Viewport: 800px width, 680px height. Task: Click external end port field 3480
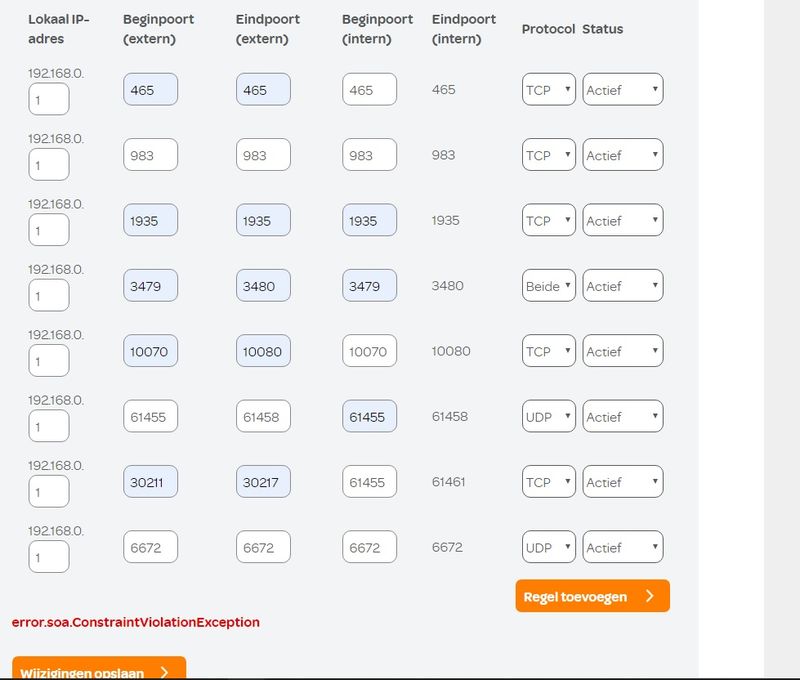click(x=263, y=286)
